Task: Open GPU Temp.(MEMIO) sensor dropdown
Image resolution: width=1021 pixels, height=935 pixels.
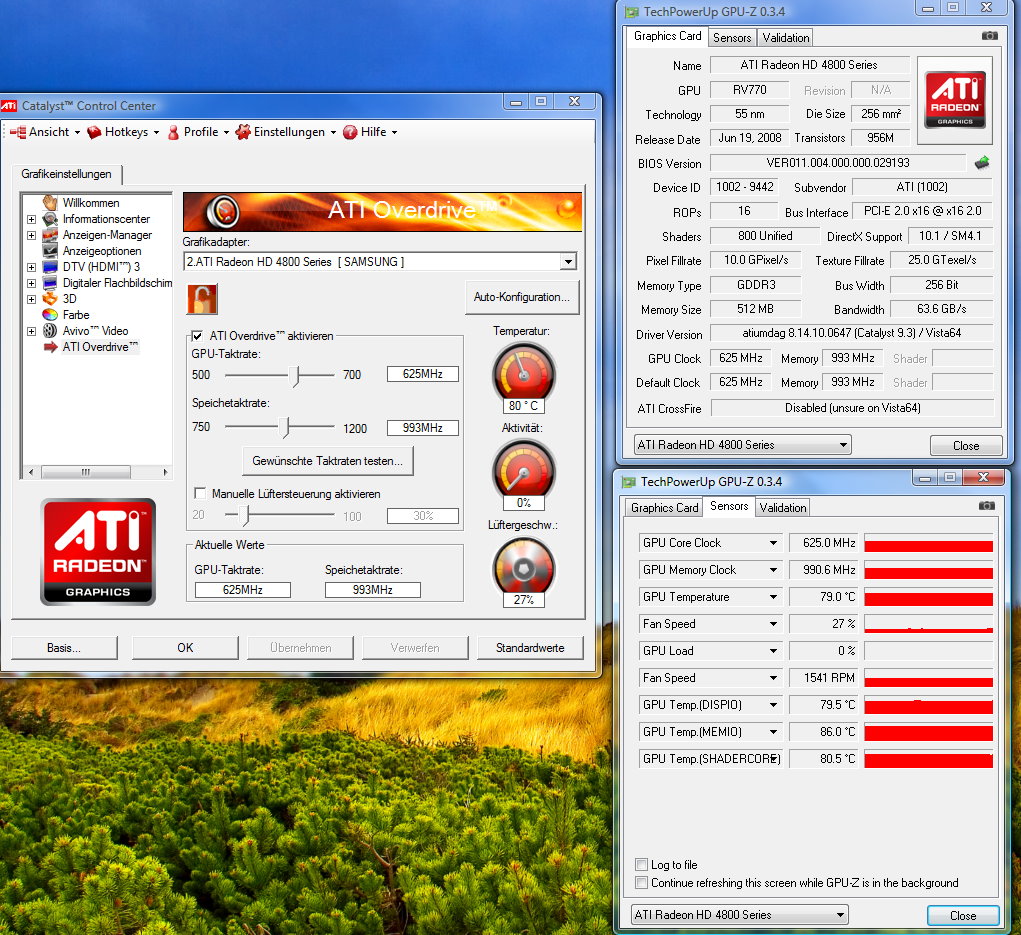Action: click(773, 732)
